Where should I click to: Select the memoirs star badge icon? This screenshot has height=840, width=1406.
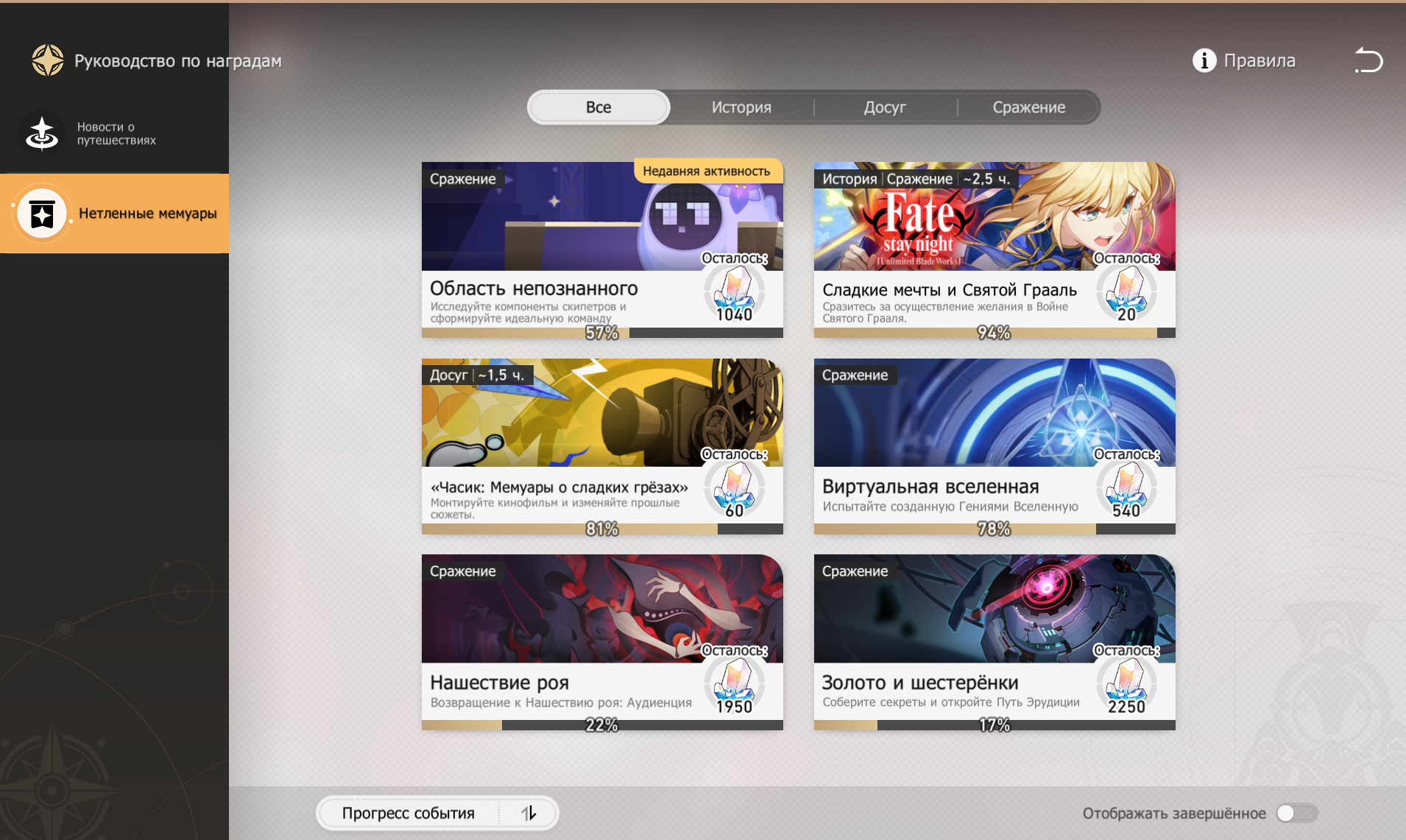pos(42,213)
